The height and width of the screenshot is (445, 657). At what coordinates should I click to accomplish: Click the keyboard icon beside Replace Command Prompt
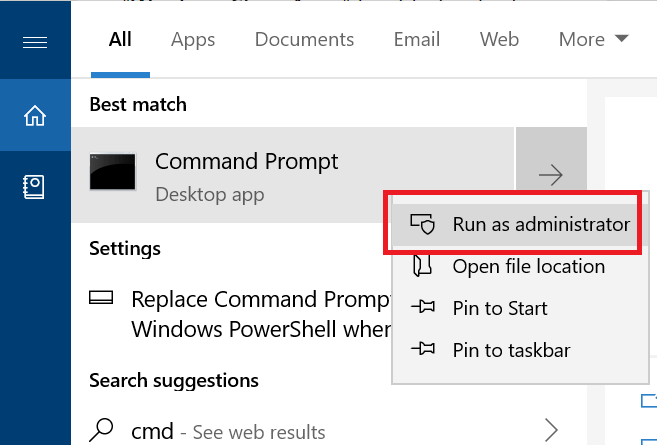click(x=101, y=298)
